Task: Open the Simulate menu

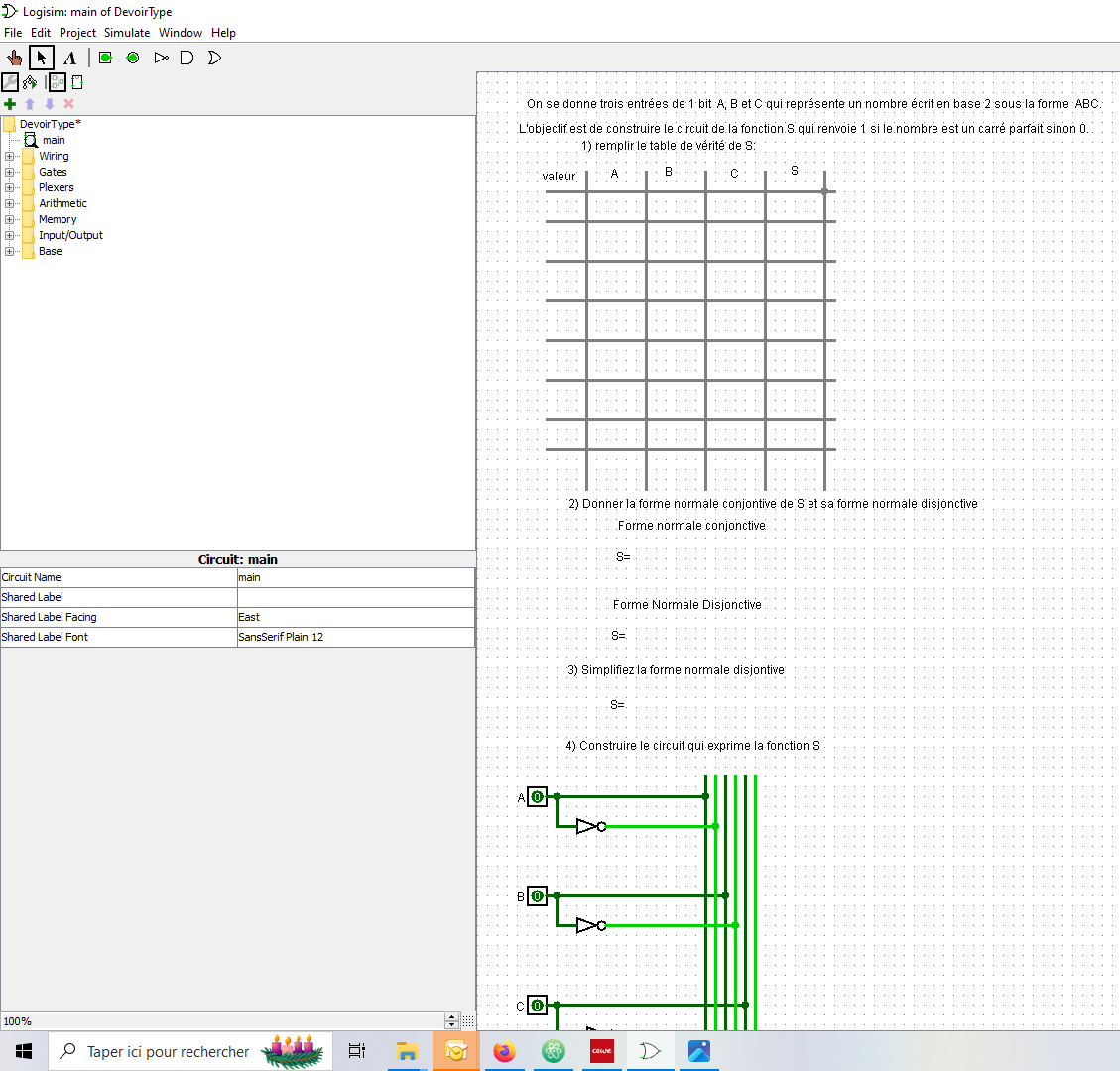Action: [x=127, y=33]
